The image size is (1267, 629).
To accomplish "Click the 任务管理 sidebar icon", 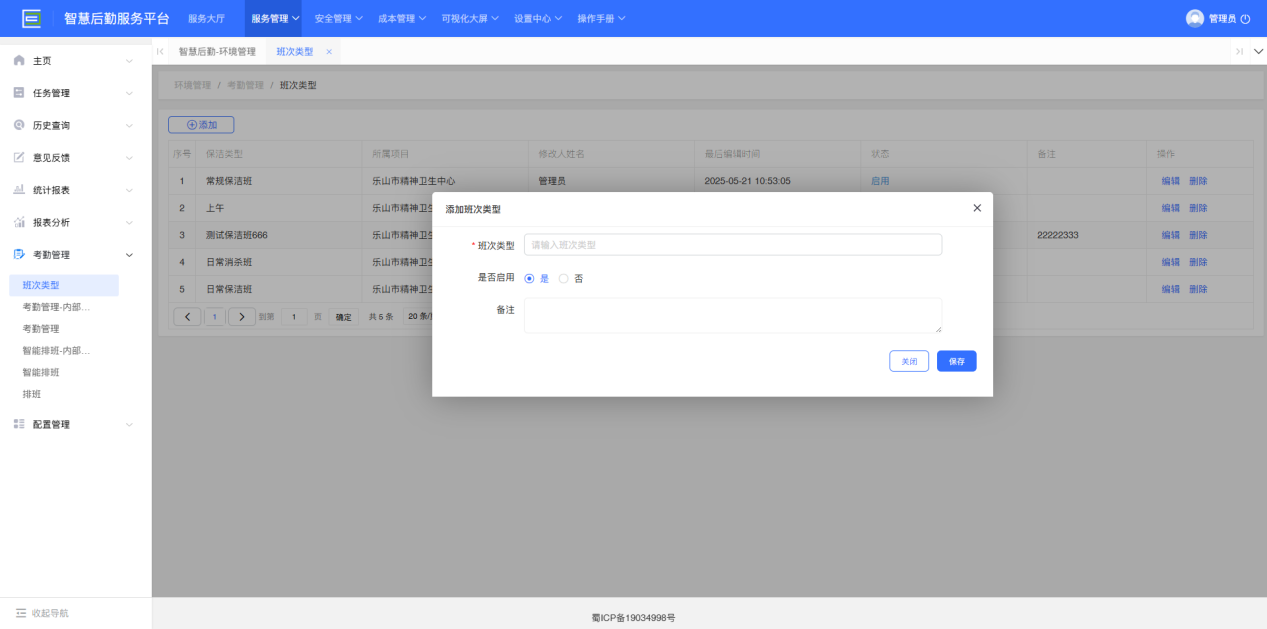I will 19,93.
